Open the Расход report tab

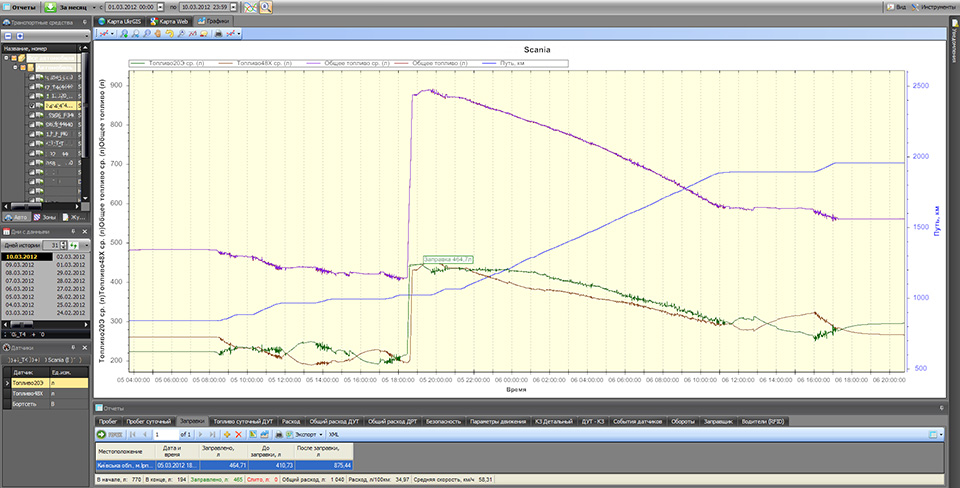291,421
